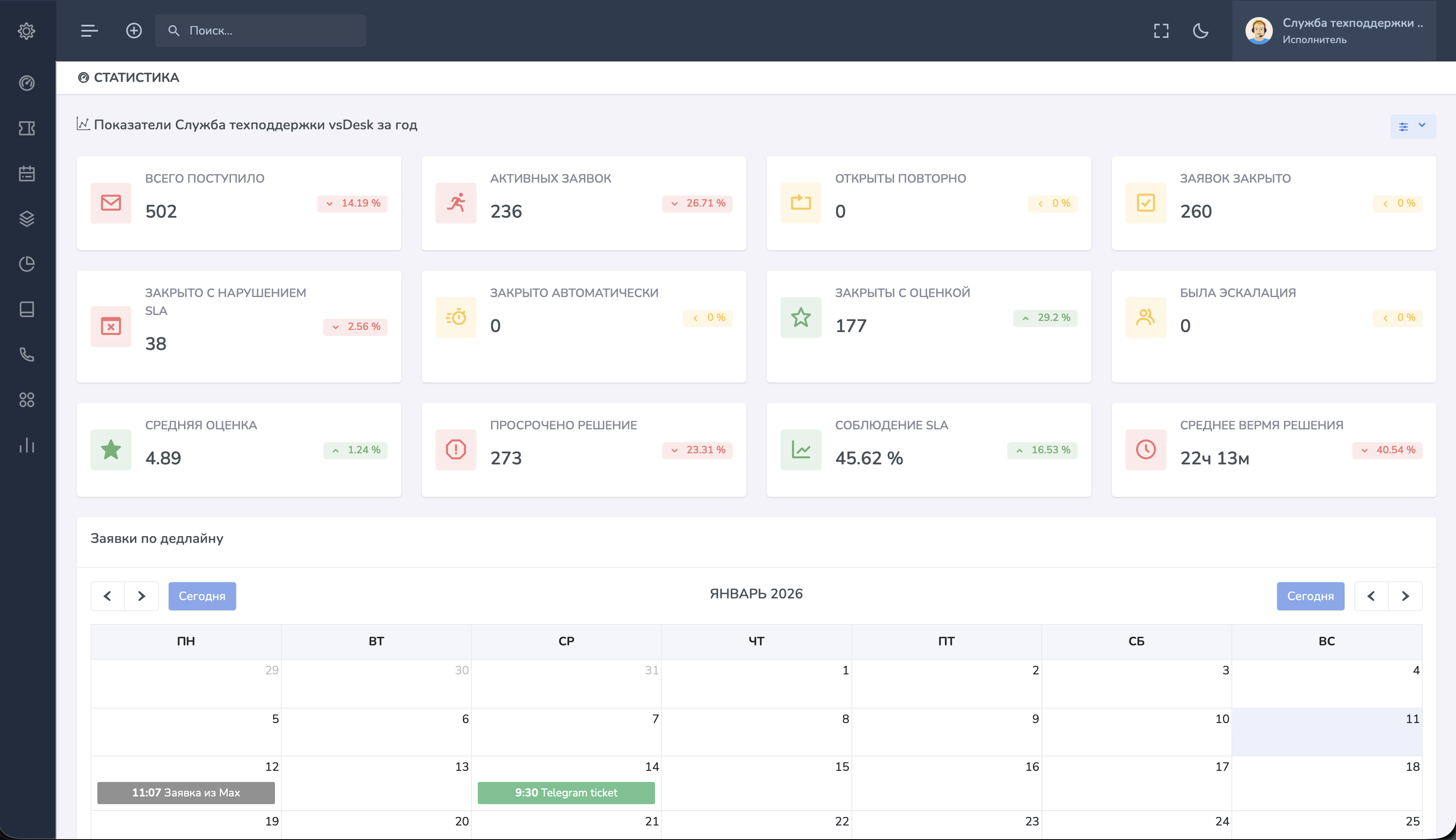This screenshot has height=840, width=1456.
Task: Open the pie chart reports icon
Action: (27, 263)
